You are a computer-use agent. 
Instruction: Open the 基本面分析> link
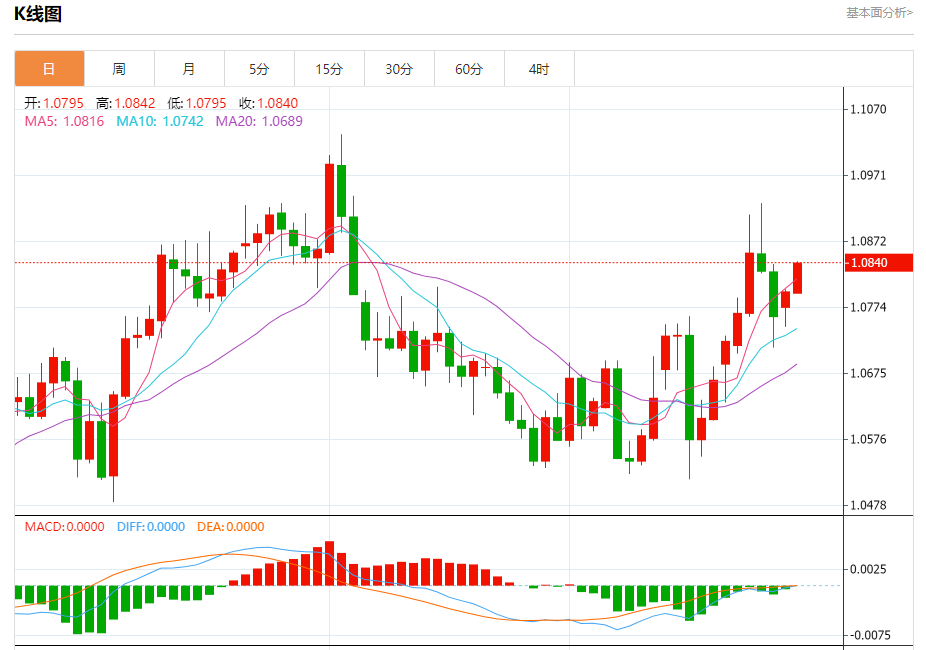click(x=879, y=13)
